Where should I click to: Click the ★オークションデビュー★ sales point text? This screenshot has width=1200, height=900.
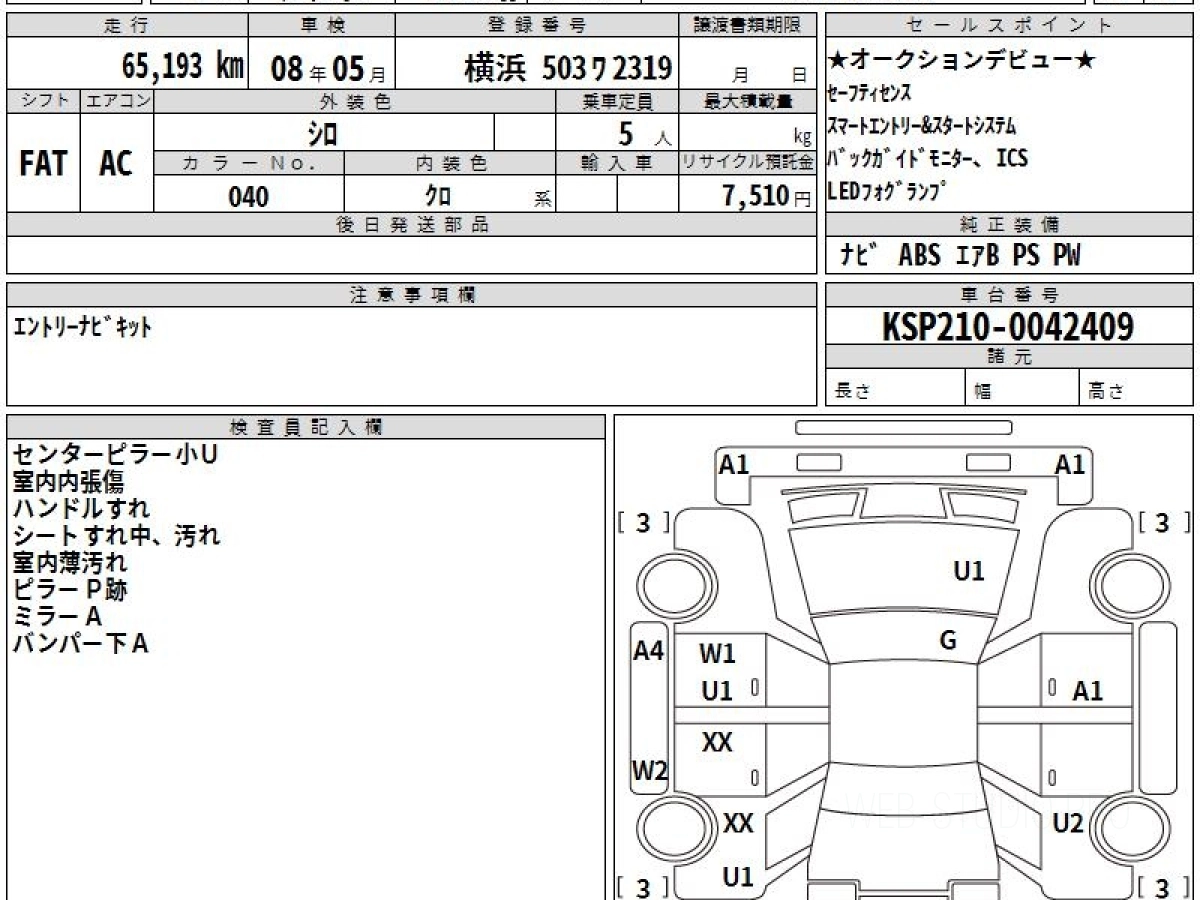tap(962, 61)
